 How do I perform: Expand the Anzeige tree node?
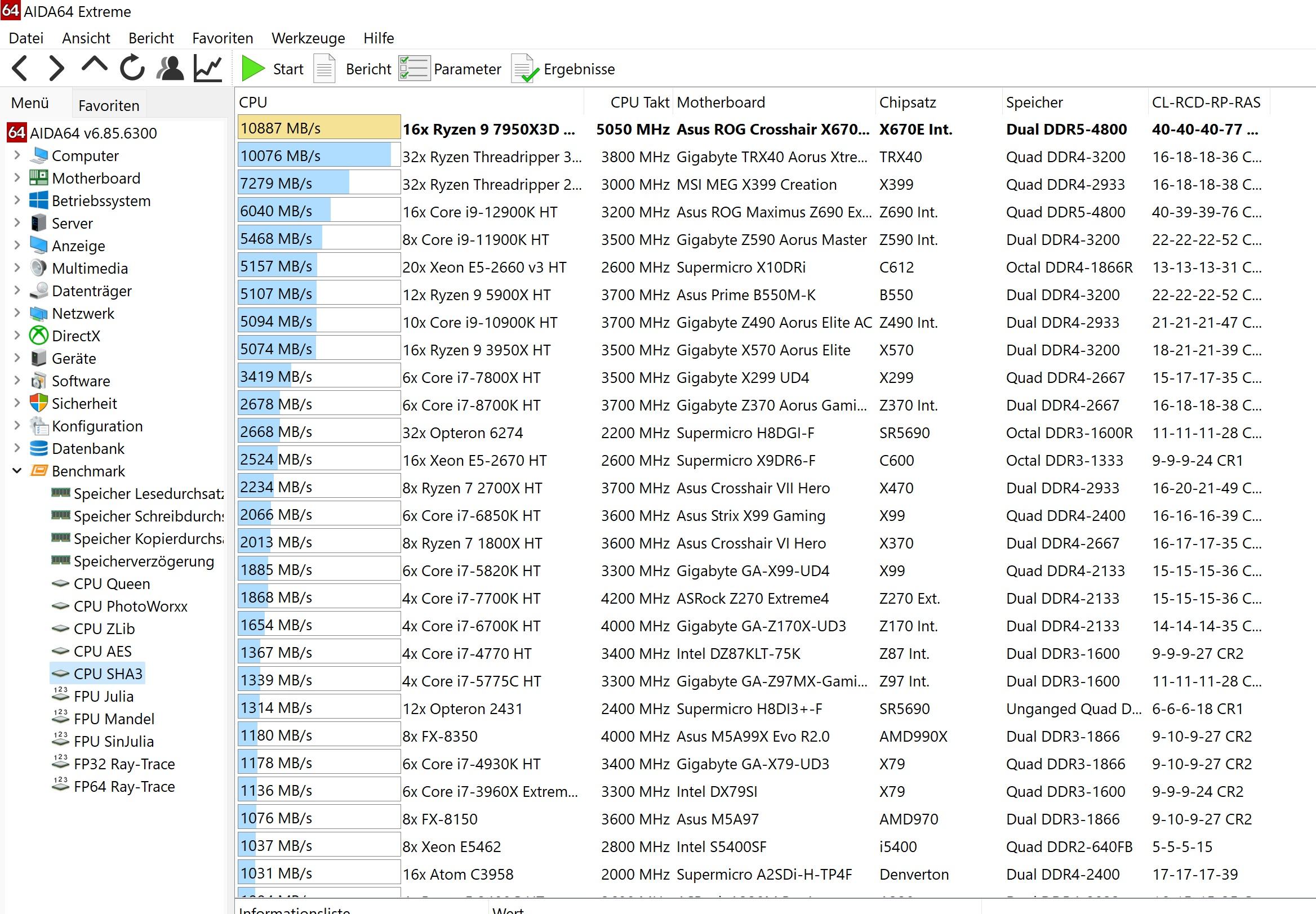tap(16, 245)
